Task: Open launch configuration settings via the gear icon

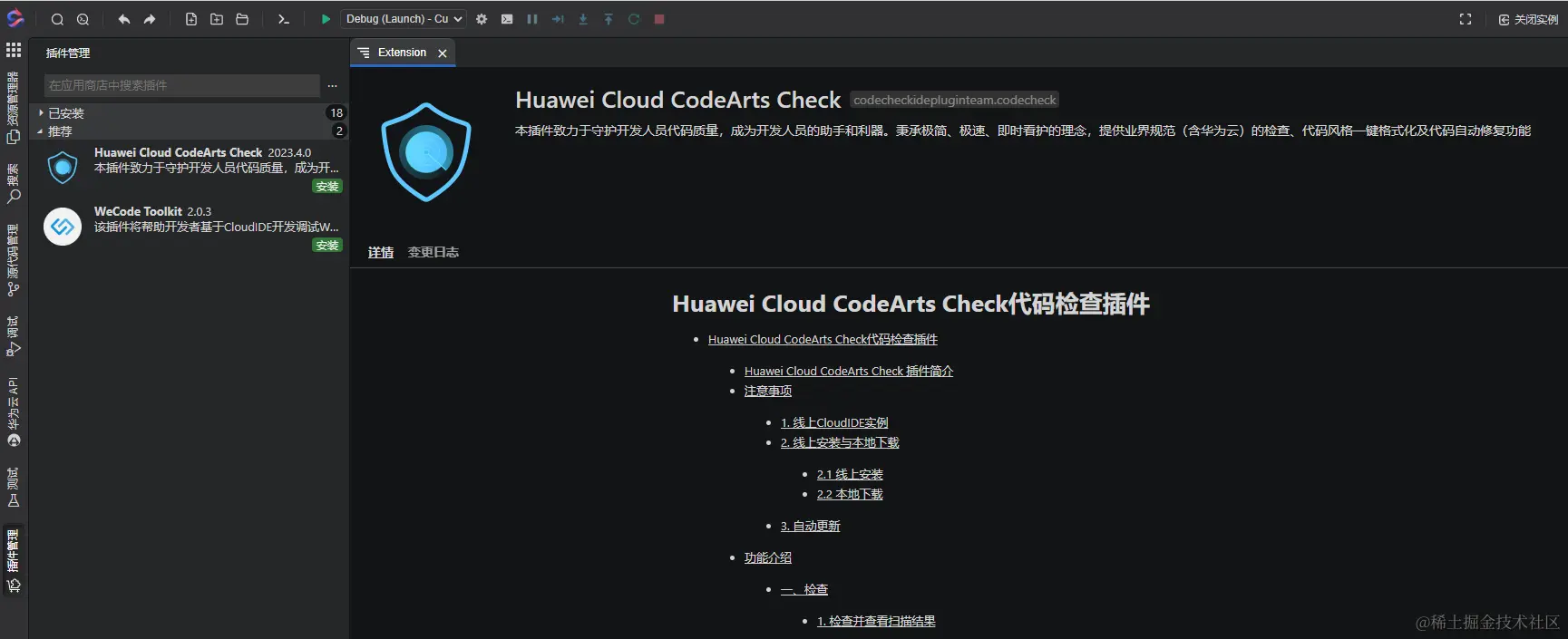Action: (482, 19)
